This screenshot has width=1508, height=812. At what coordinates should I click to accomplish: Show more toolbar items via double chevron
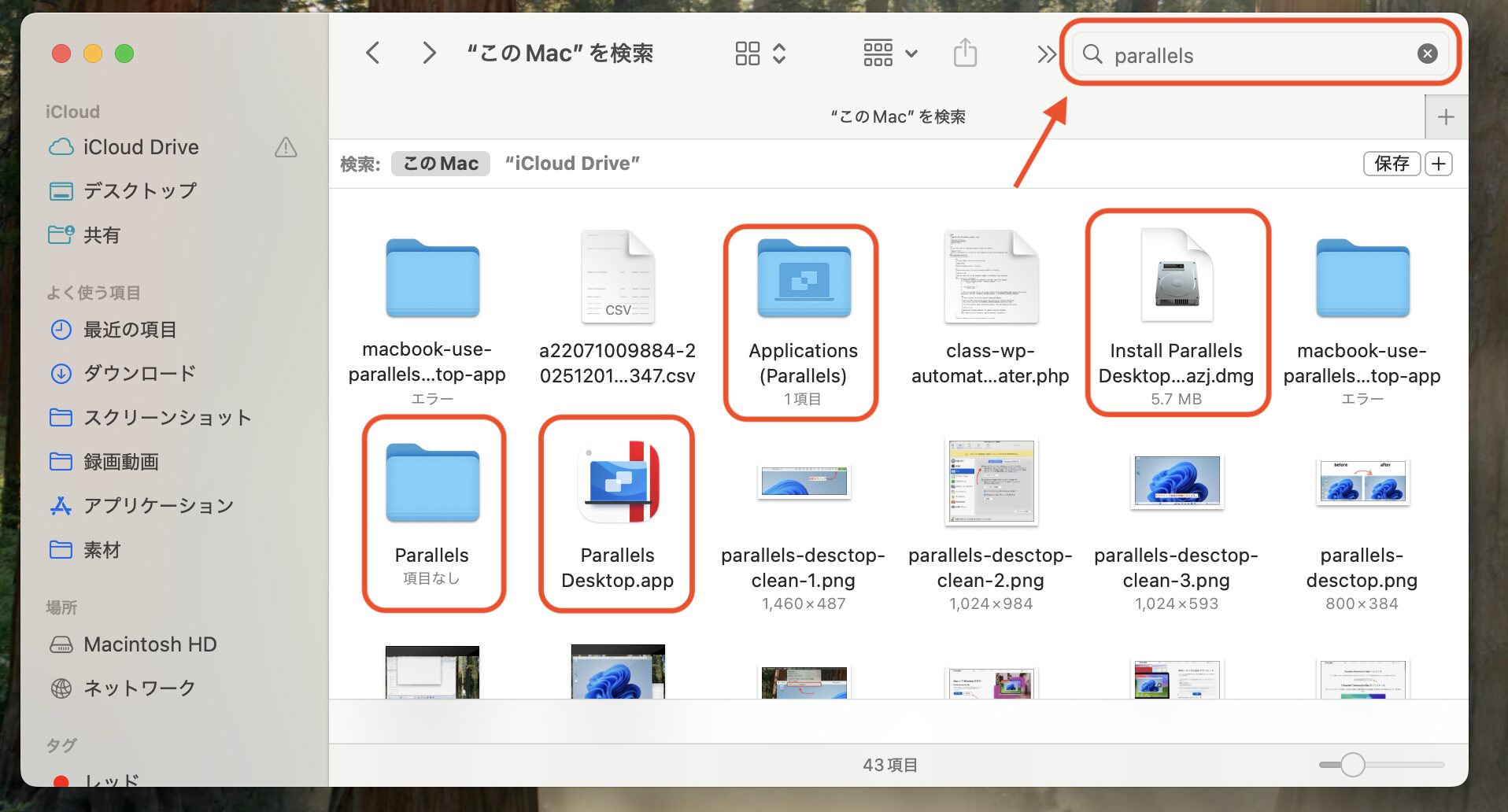coord(1045,54)
